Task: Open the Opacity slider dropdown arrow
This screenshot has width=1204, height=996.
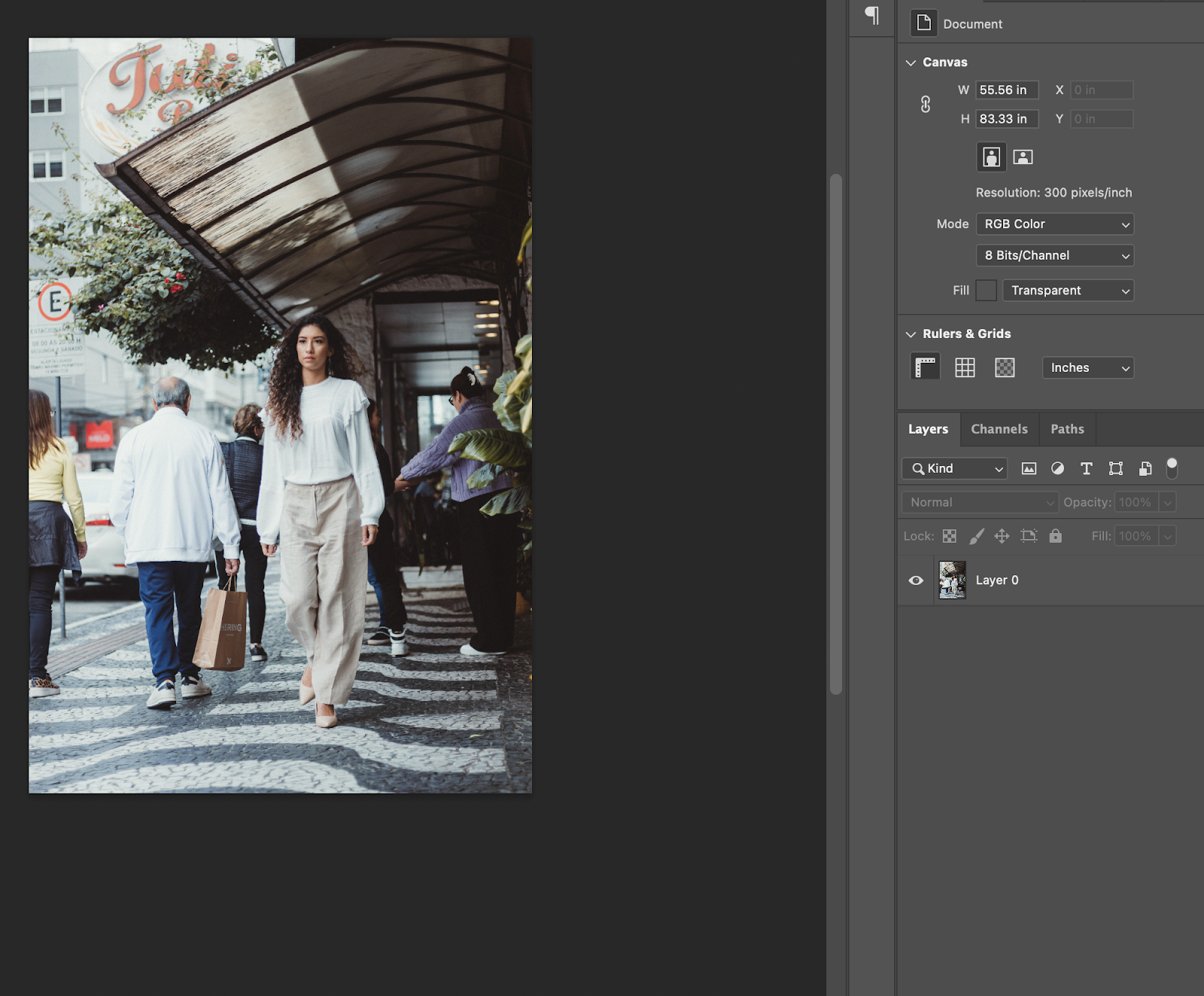Action: click(x=1167, y=502)
